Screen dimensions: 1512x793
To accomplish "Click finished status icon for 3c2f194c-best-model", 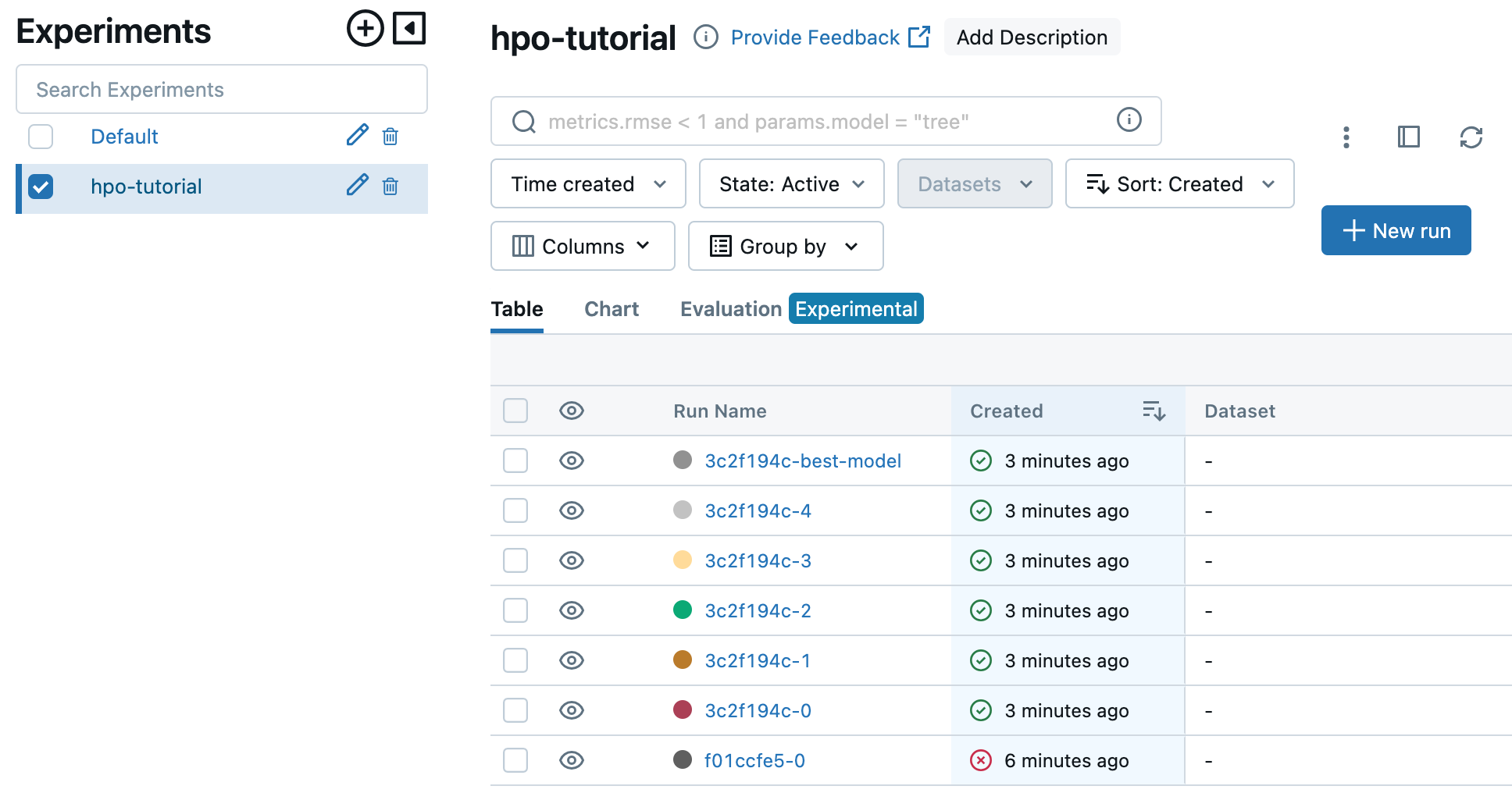I will click(x=981, y=461).
